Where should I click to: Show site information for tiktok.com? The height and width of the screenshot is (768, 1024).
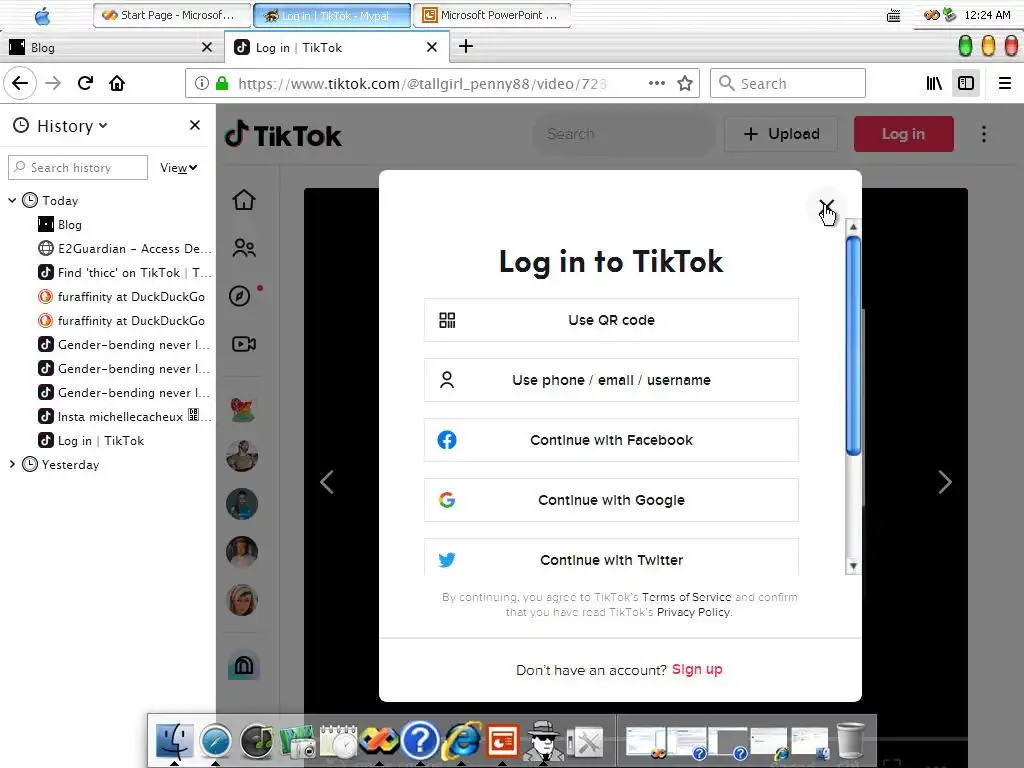click(202, 84)
